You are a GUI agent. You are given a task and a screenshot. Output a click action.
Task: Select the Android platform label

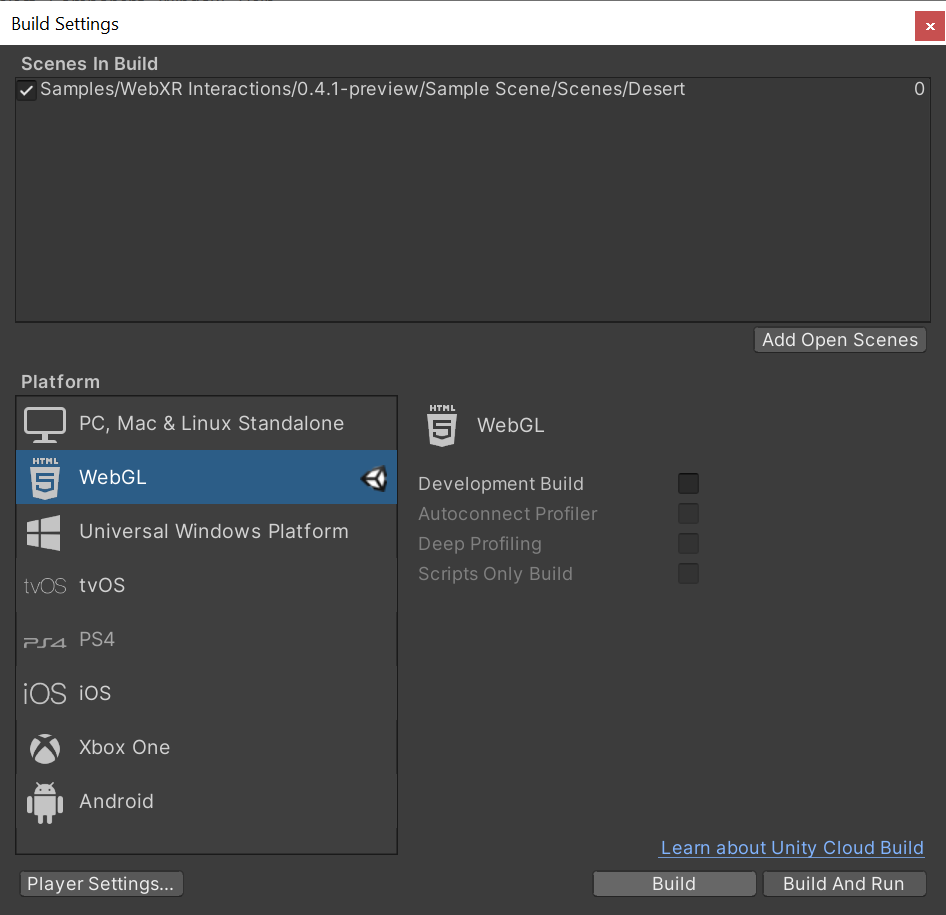pos(116,801)
